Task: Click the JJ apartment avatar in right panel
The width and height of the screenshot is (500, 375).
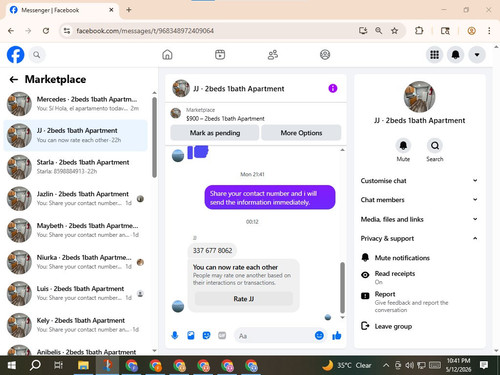Action: pos(419,97)
